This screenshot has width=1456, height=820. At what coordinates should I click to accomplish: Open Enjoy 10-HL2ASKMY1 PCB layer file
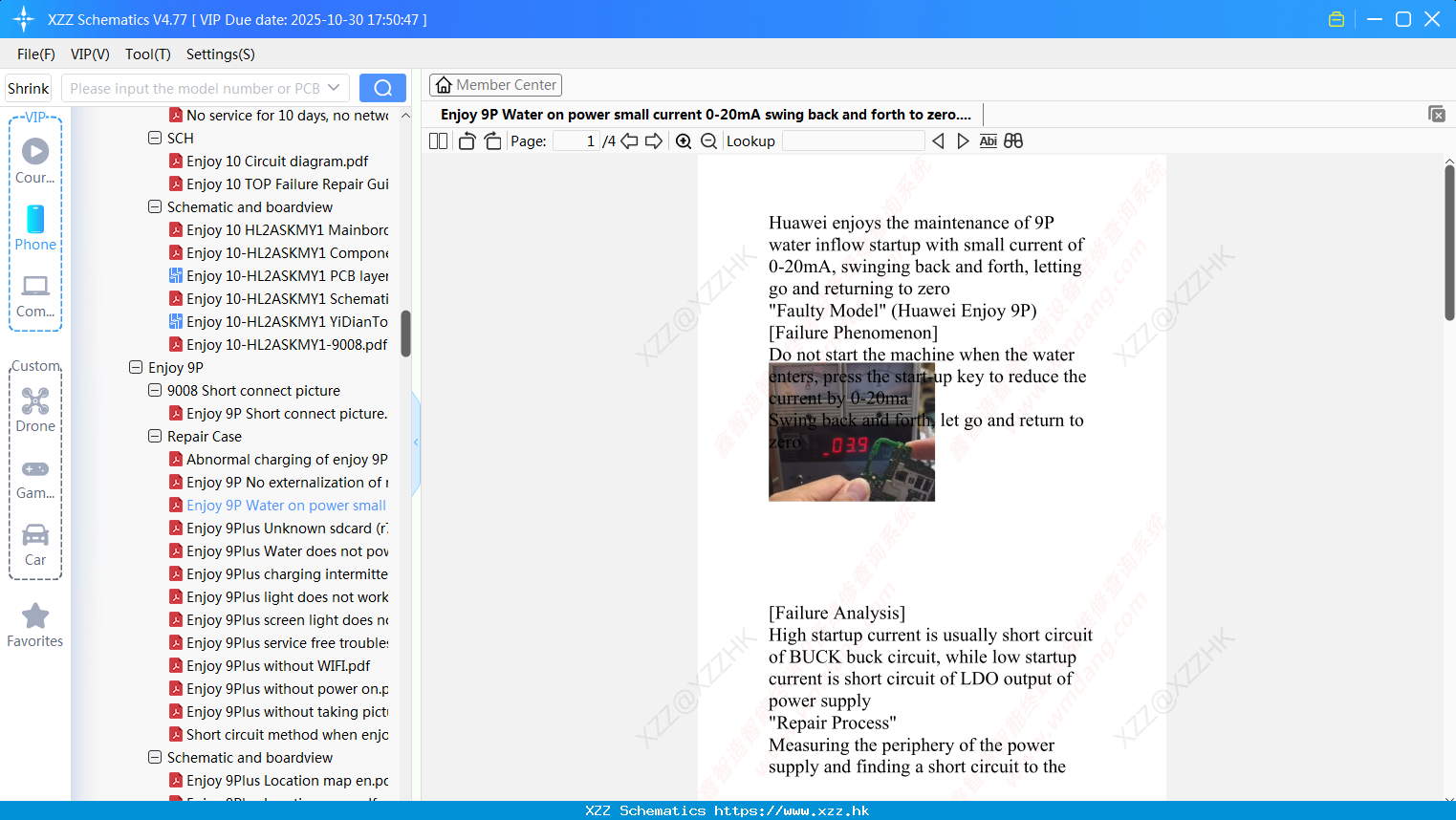pyautogui.click(x=287, y=275)
